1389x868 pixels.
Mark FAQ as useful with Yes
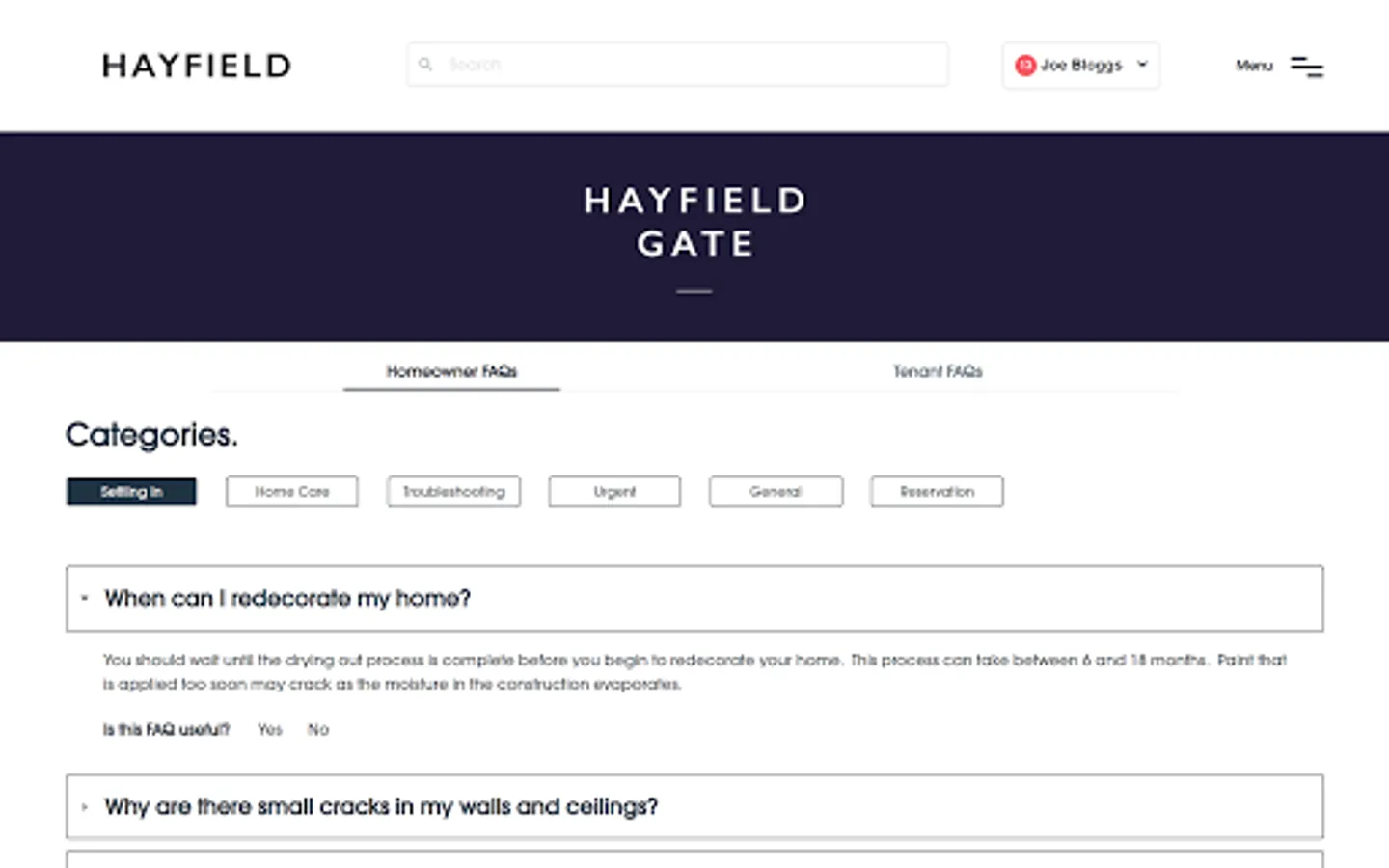(x=270, y=730)
